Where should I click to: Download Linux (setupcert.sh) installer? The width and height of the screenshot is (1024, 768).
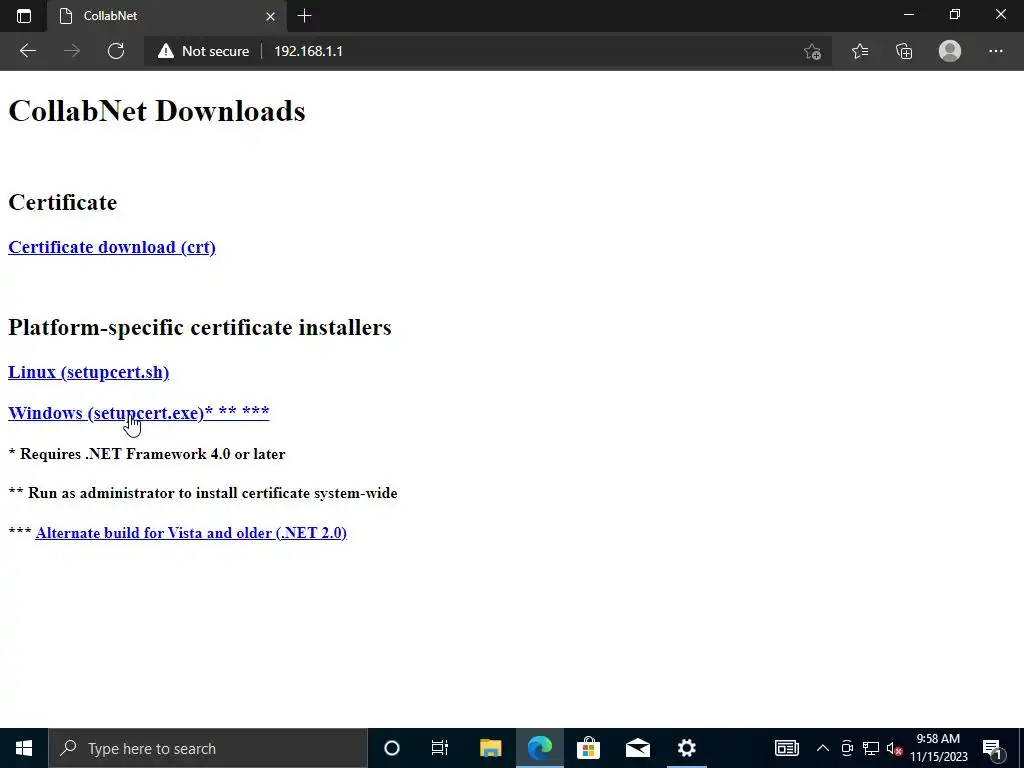(88, 372)
